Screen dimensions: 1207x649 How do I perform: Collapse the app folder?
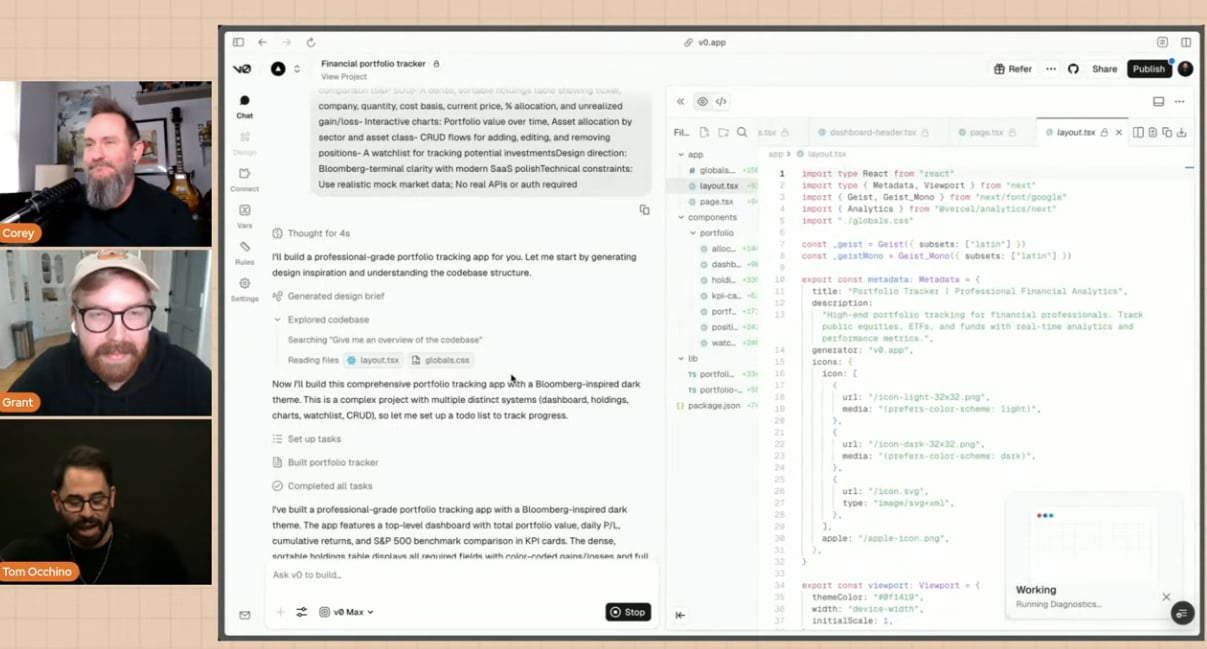[682, 155]
